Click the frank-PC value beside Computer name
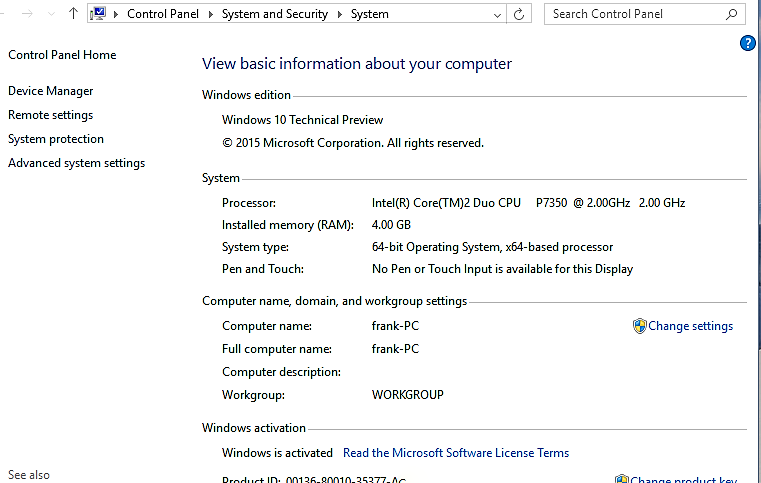 (395, 326)
